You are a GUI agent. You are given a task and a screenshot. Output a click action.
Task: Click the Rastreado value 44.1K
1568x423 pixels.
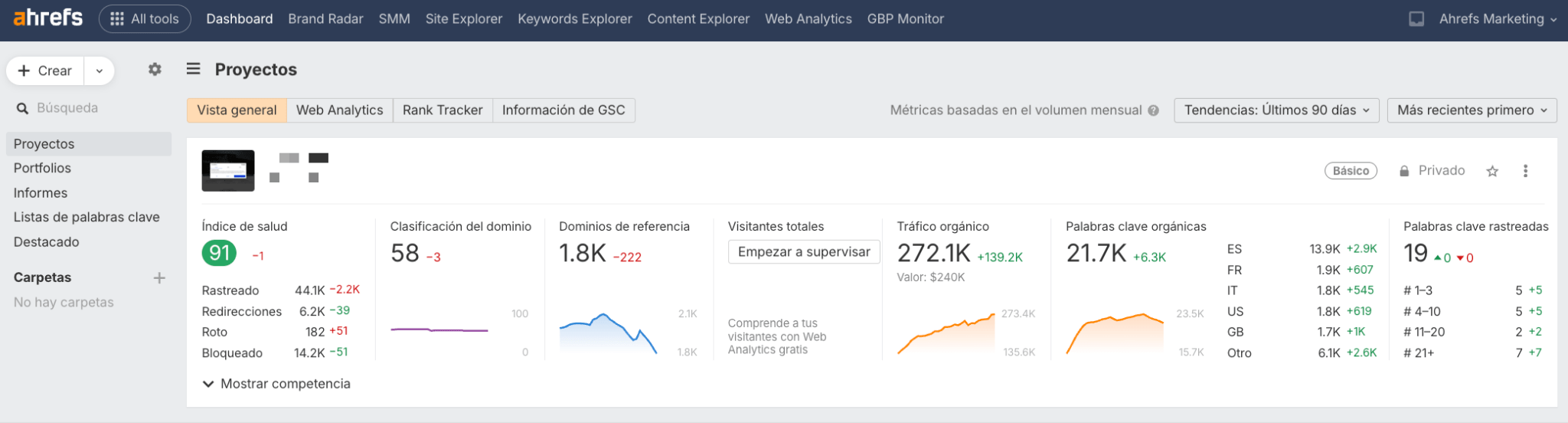point(309,290)
